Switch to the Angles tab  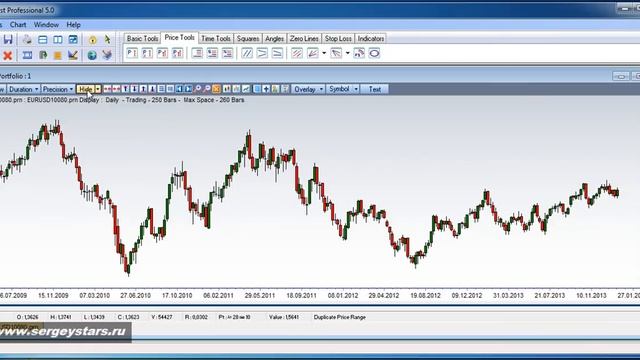[274, 38]
